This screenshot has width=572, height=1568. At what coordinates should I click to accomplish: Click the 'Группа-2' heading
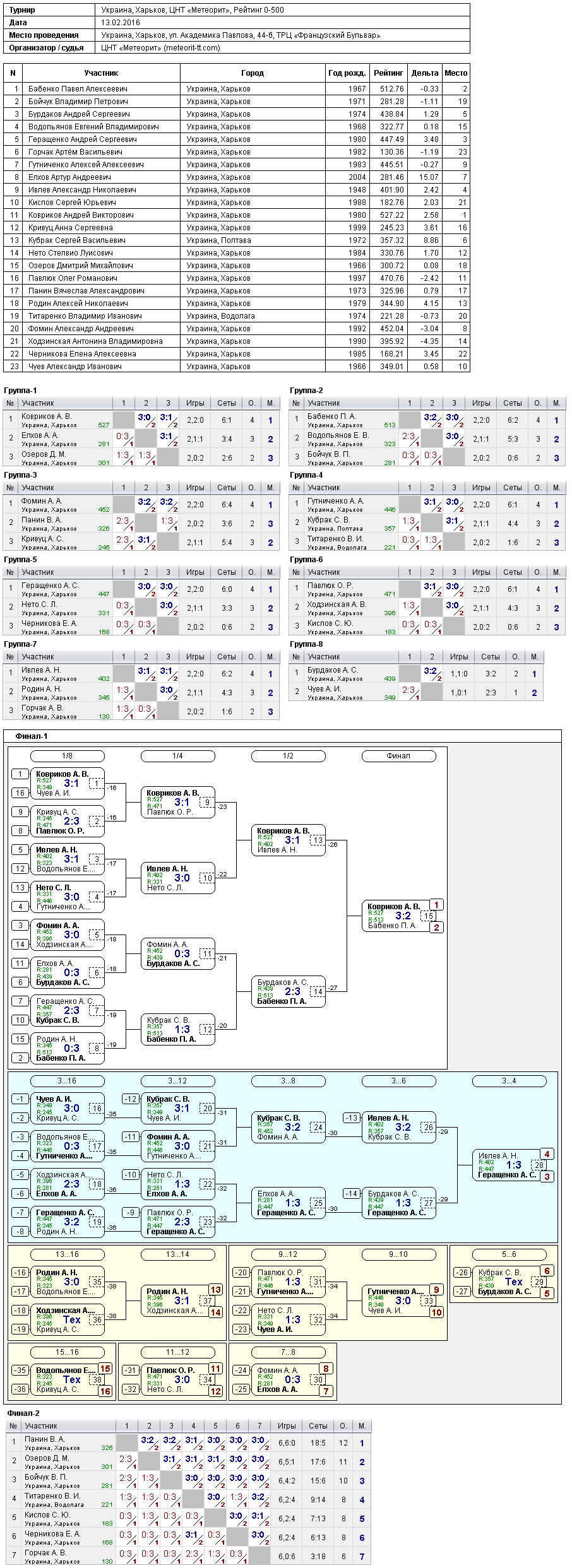(x=306, y=391)
